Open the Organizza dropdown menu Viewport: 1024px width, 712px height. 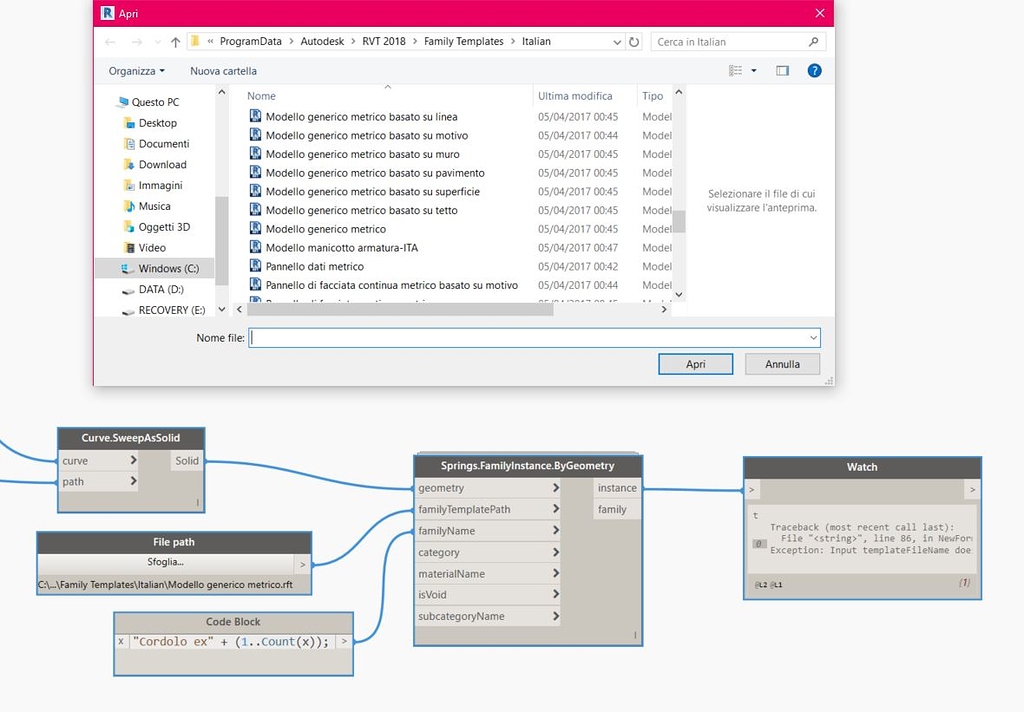135,70
